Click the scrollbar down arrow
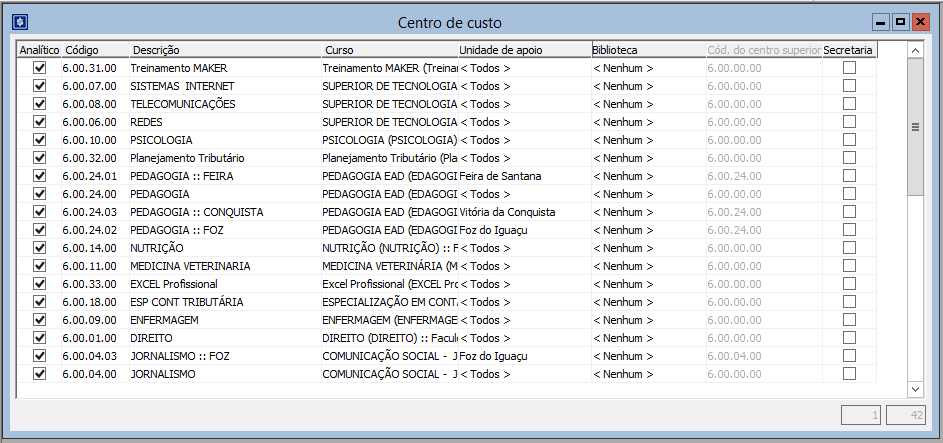The height and width of the screenshot is (443, 943). pos(915,388)
